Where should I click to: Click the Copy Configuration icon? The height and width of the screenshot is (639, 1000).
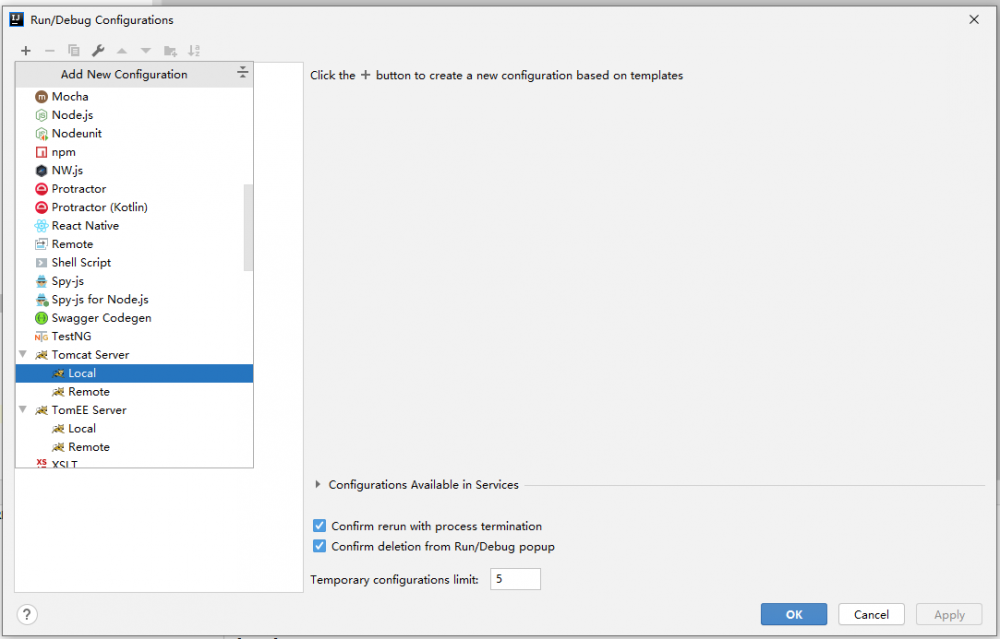[74, 50]
